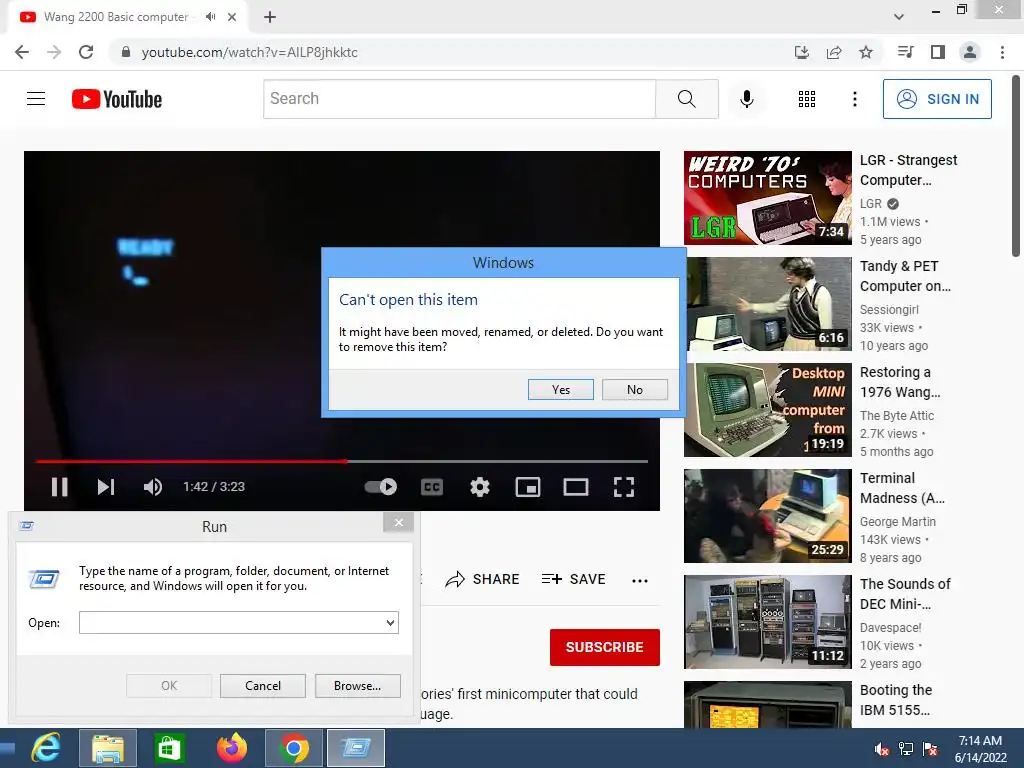This screenshot has height=768, width=1024.
Task: Open more actions ellipsis below video
Action: tap(640, 580)
